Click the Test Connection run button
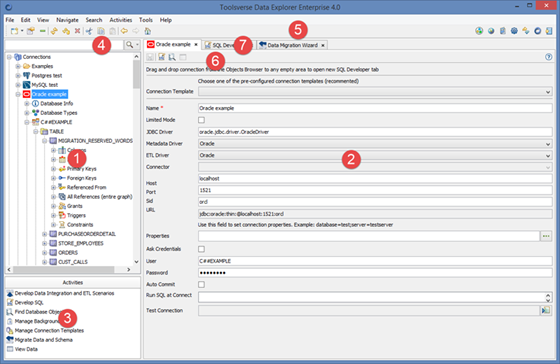The image size is (560, 364). [x=546, y=310]
